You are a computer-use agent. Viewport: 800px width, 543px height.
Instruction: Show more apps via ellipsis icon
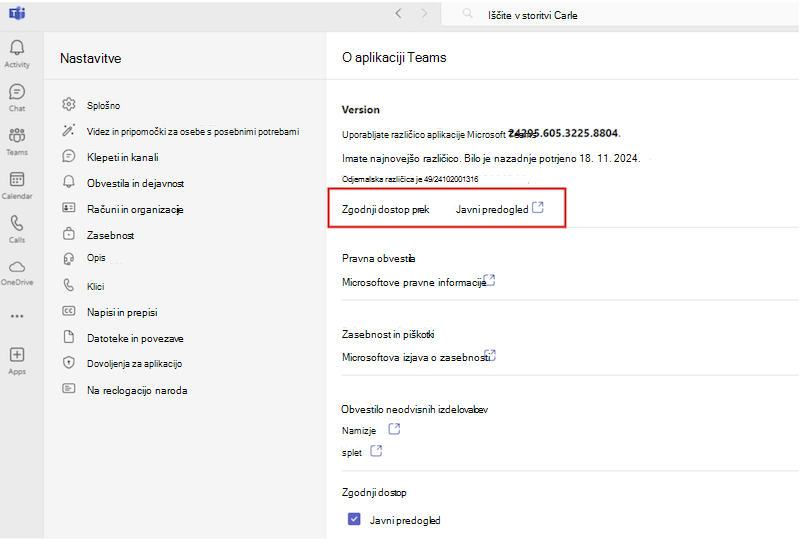click(x=17, y=316)
